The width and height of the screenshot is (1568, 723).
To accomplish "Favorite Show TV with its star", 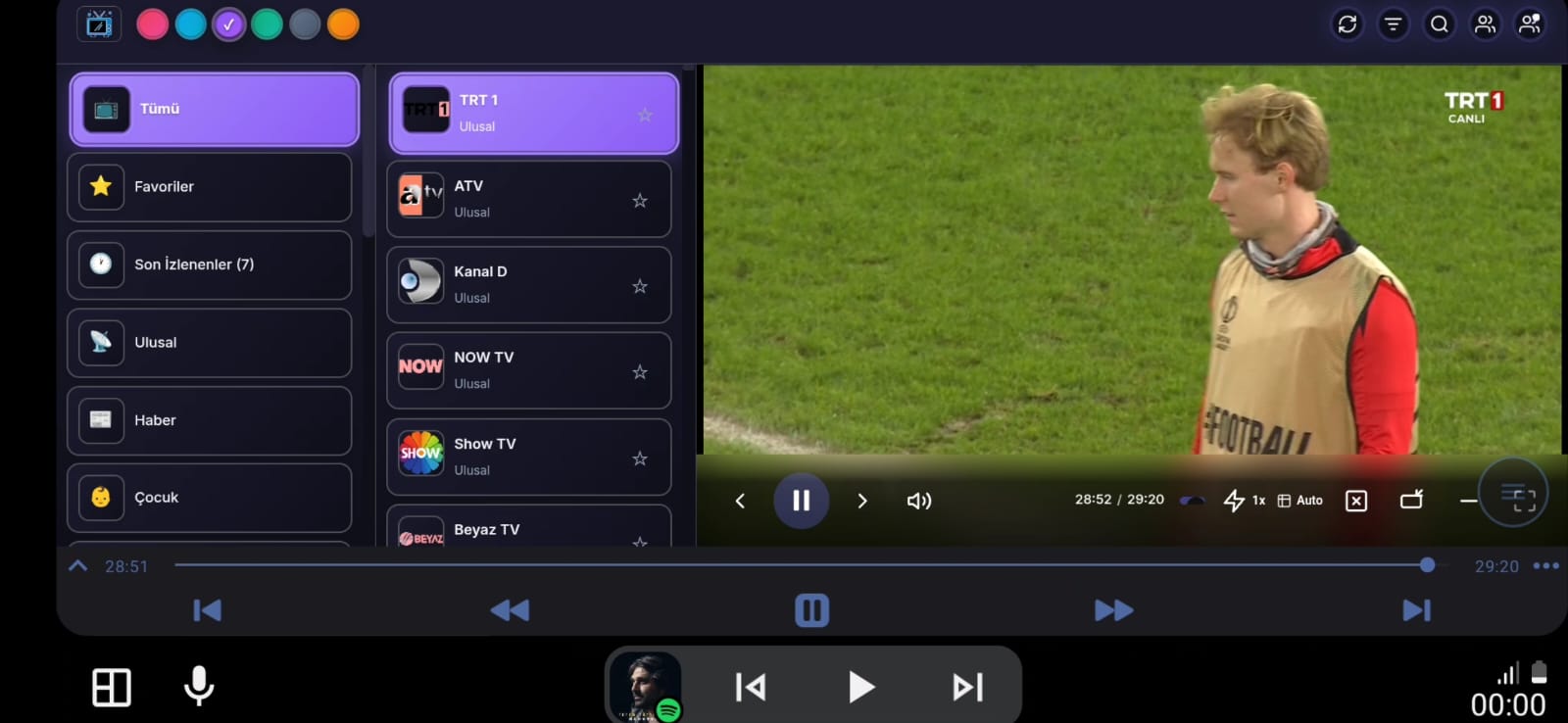I will (640, 458).
